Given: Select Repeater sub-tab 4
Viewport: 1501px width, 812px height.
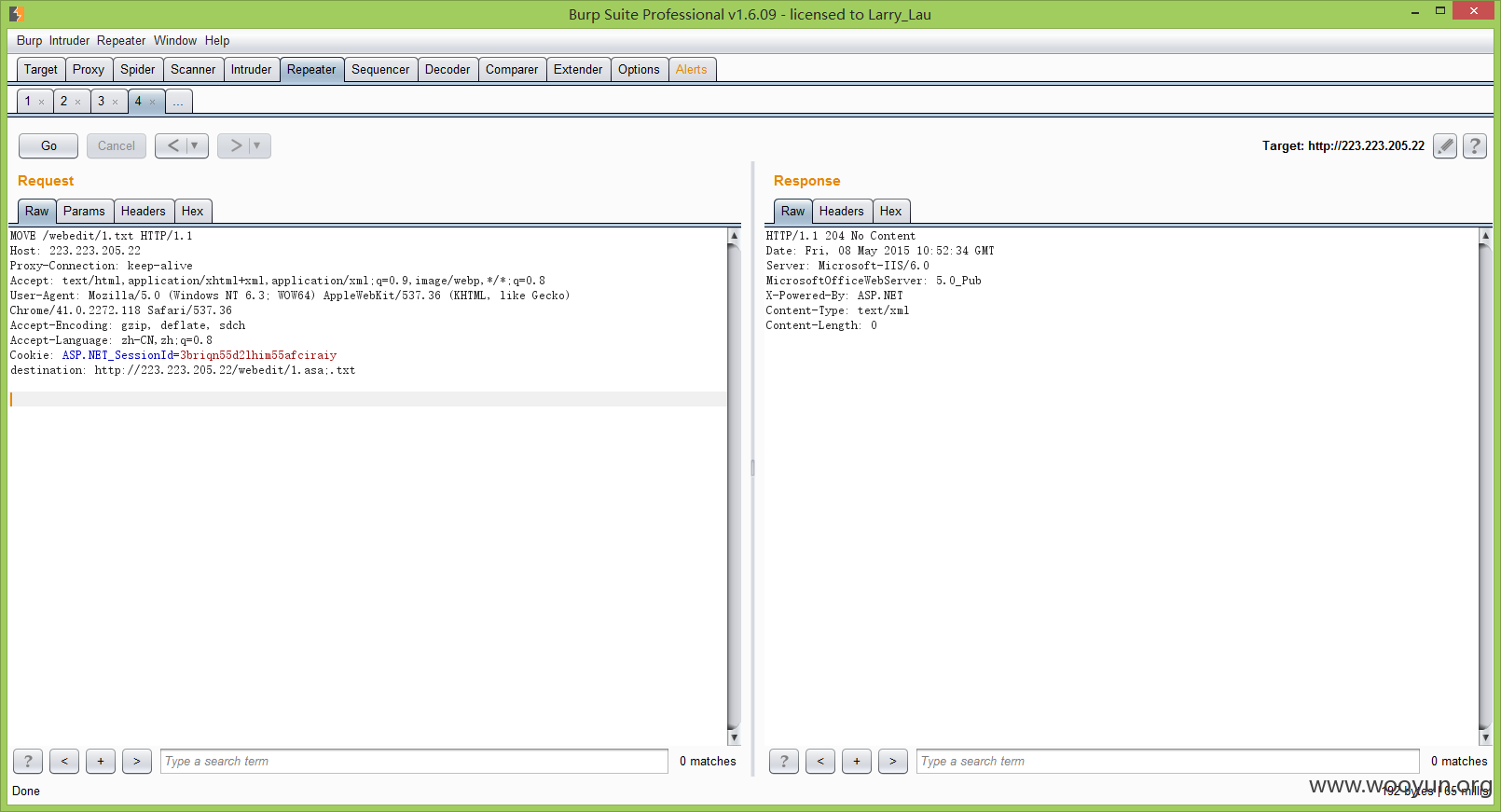Looking at the screenshot, I should [138, 102].
